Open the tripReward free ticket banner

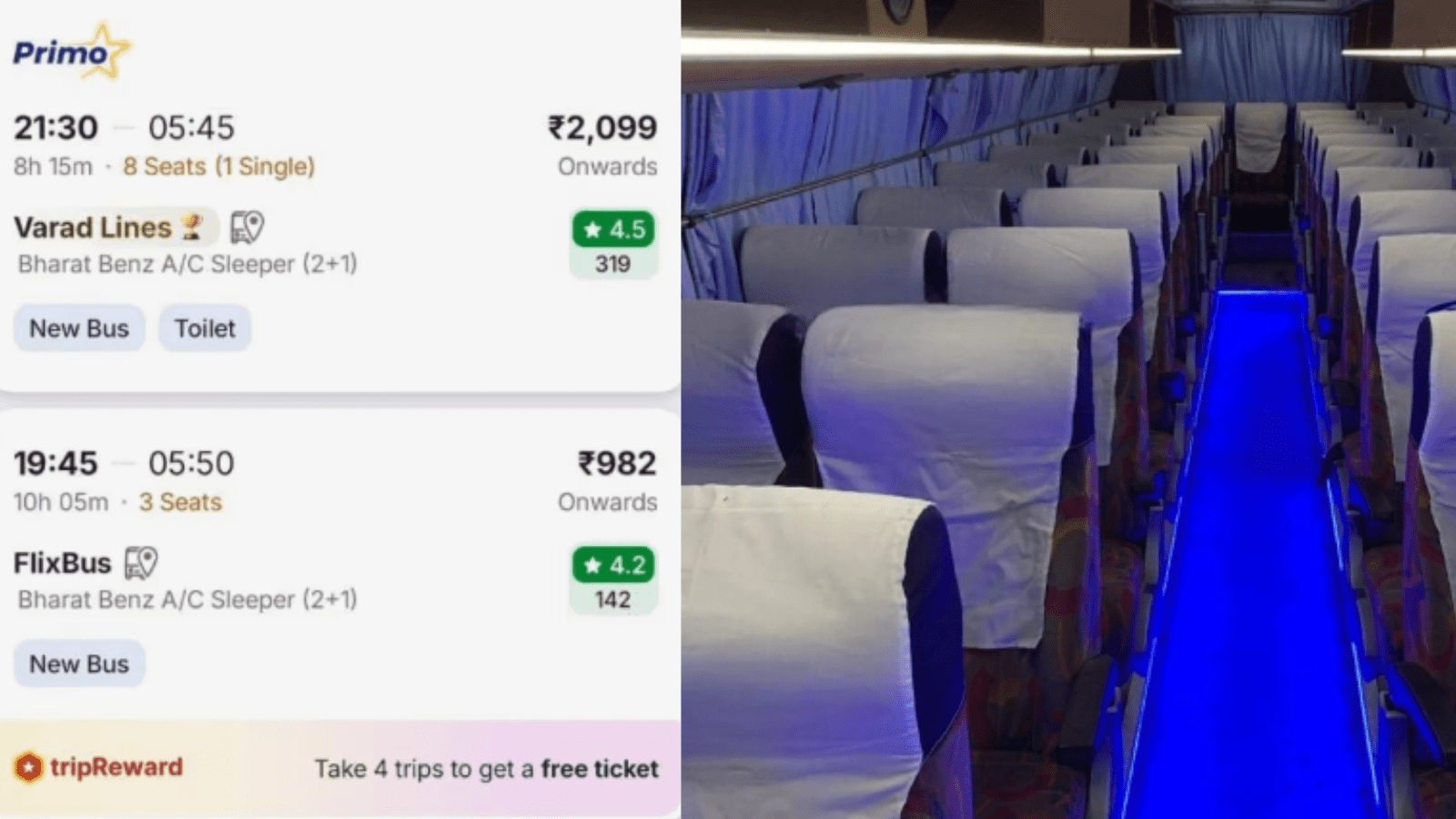point(486,769)
